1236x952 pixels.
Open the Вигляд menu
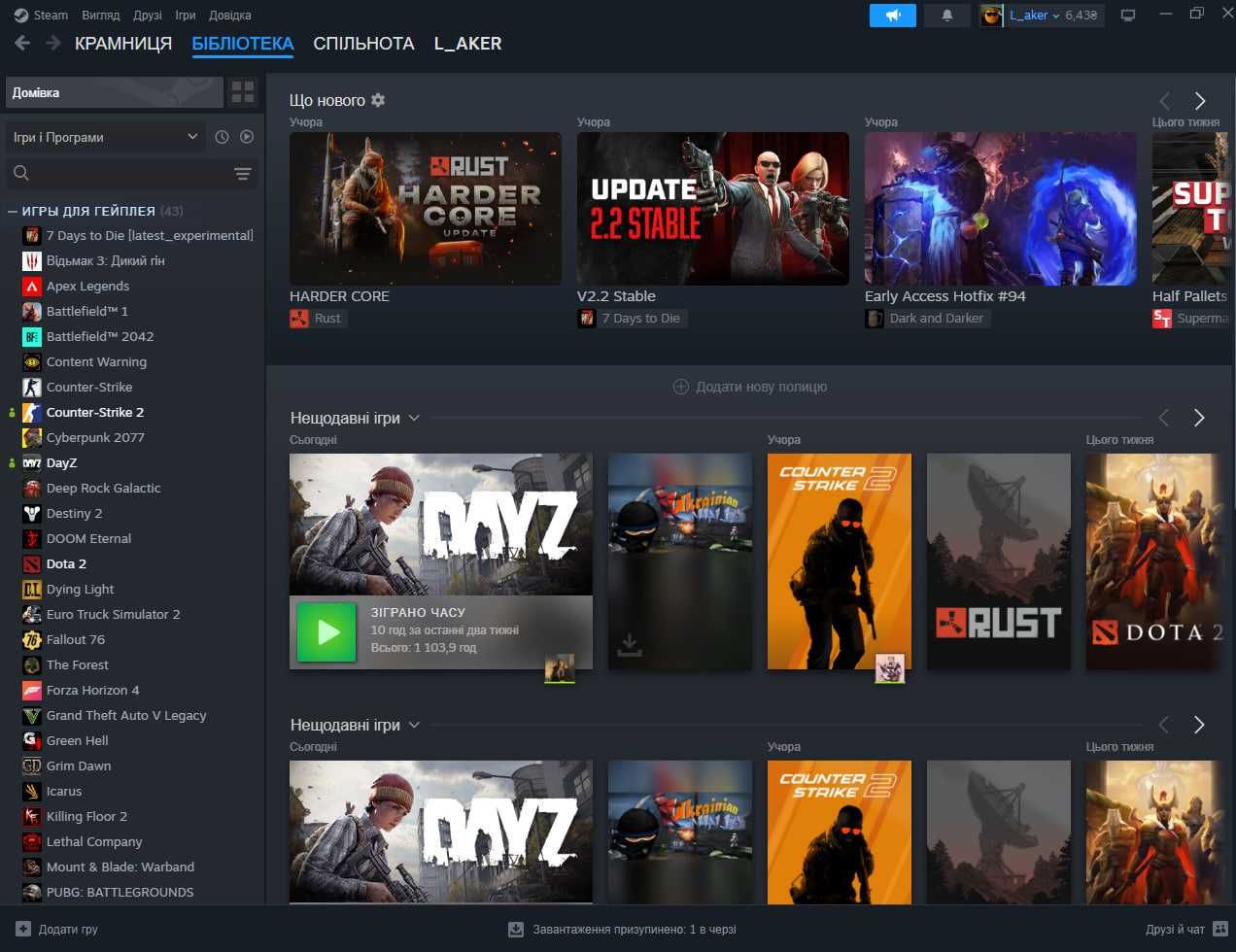click(101, 15)
